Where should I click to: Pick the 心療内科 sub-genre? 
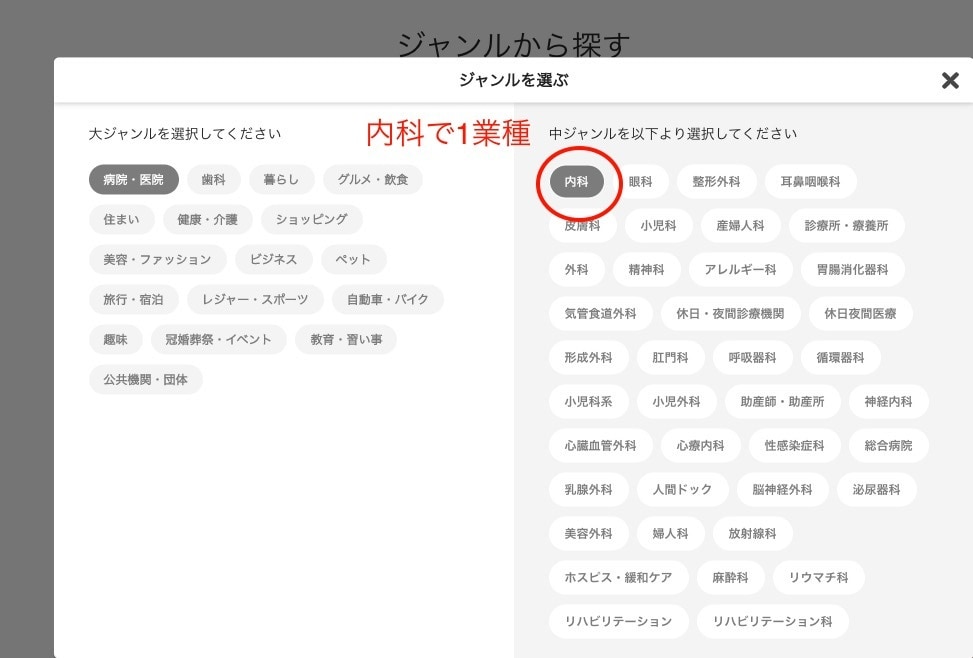(x=701, y=446)
